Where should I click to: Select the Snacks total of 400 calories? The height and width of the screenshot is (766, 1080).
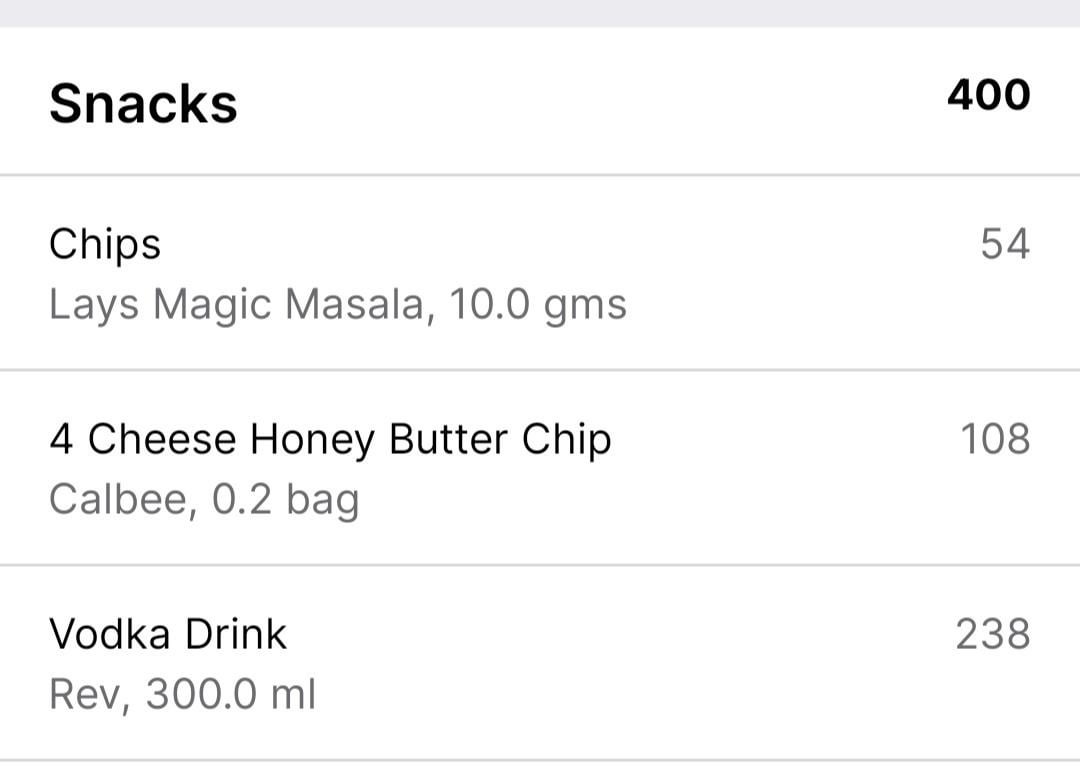tap(988, 95)
